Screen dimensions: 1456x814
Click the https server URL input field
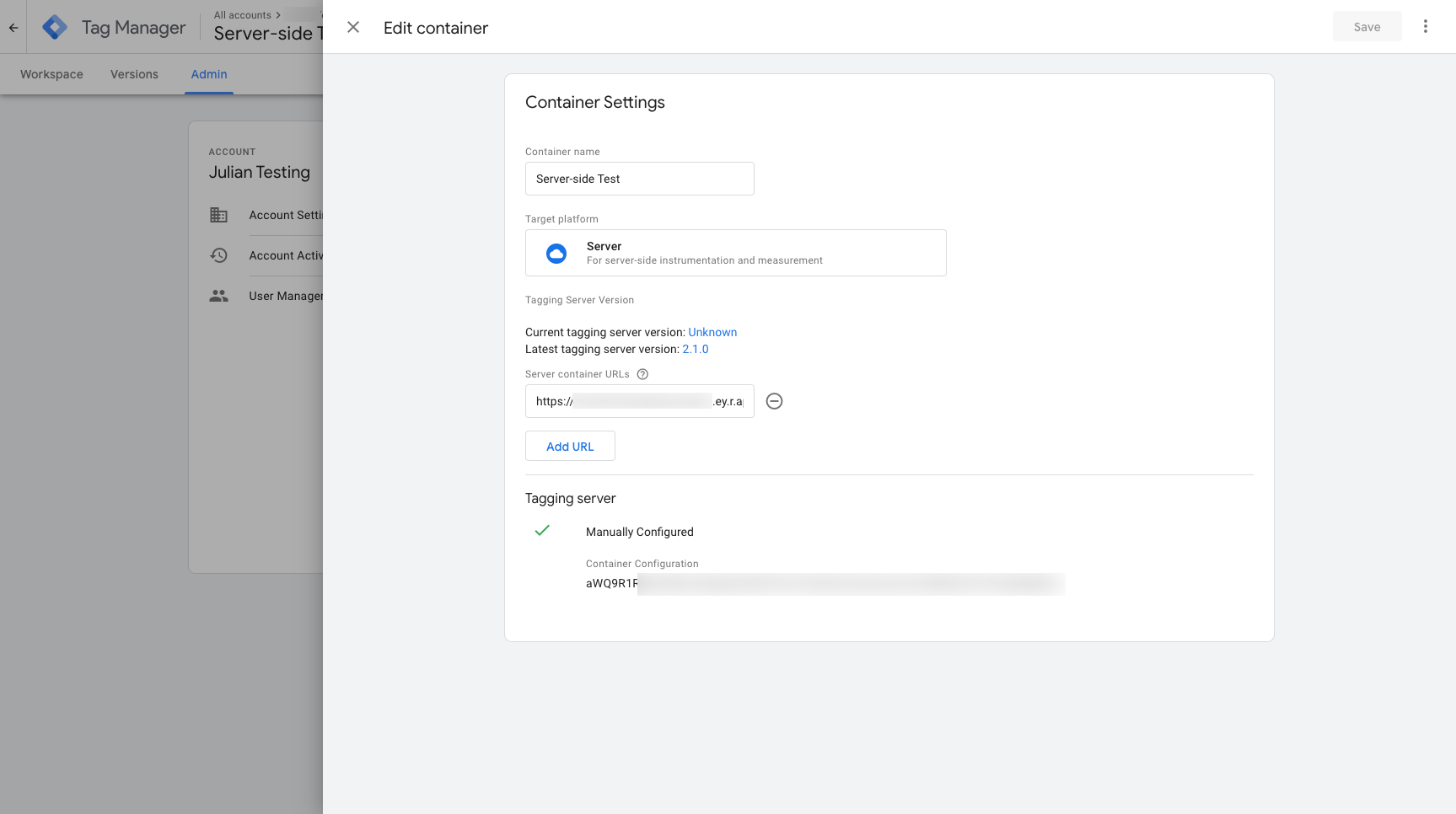639,401
